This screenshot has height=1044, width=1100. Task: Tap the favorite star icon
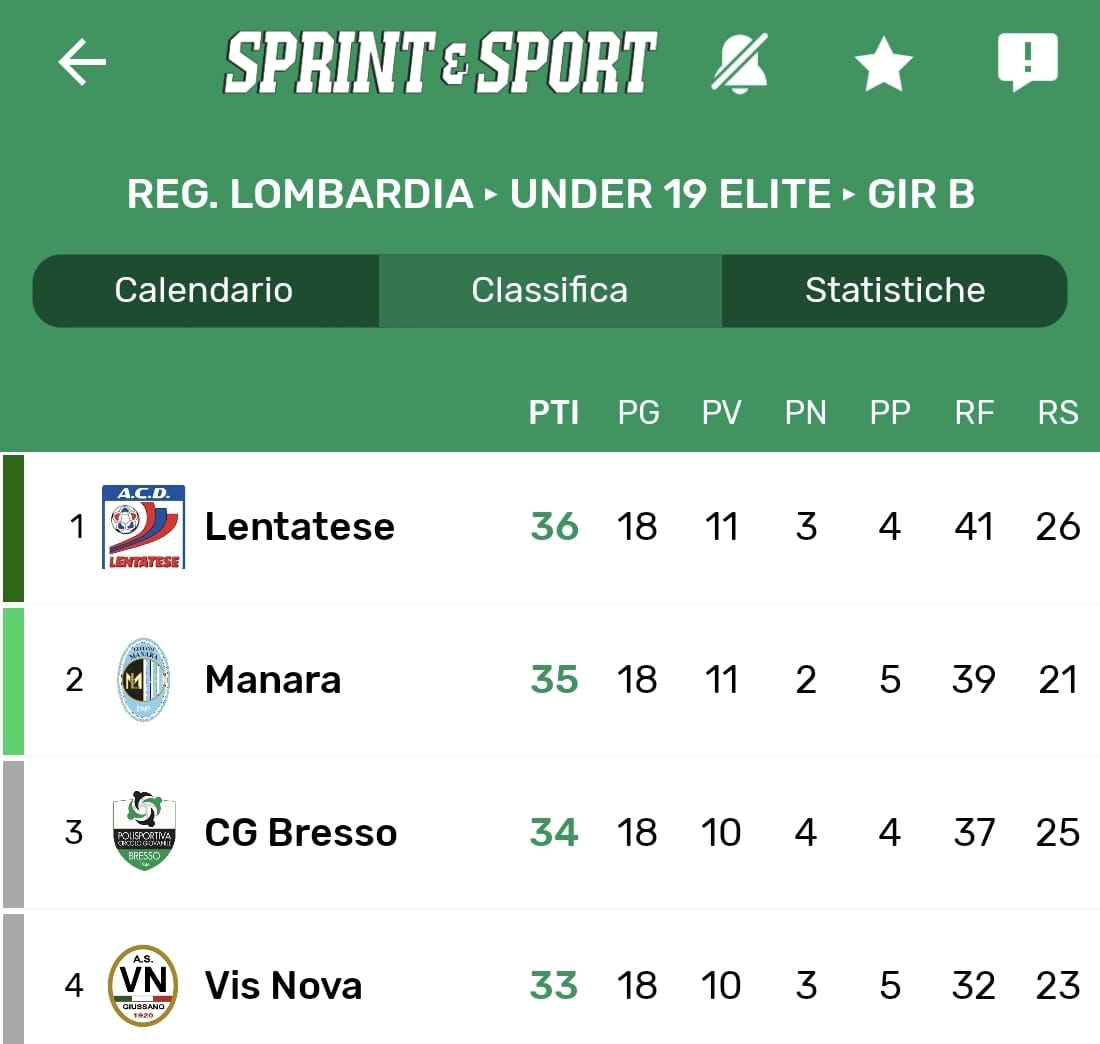pyautogui.click(x=883, y=65)
